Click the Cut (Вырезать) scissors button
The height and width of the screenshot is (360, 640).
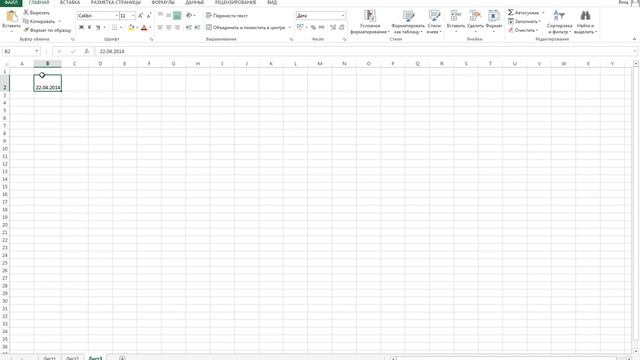36,13
